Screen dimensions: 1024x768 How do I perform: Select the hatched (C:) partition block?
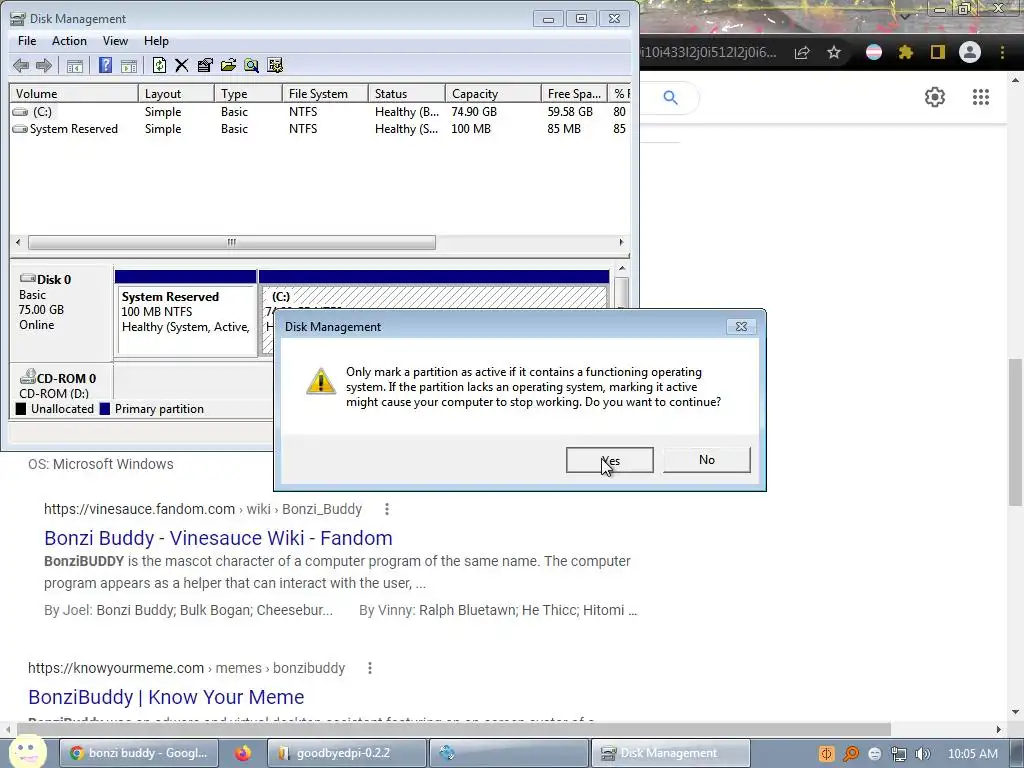(433, 296)
